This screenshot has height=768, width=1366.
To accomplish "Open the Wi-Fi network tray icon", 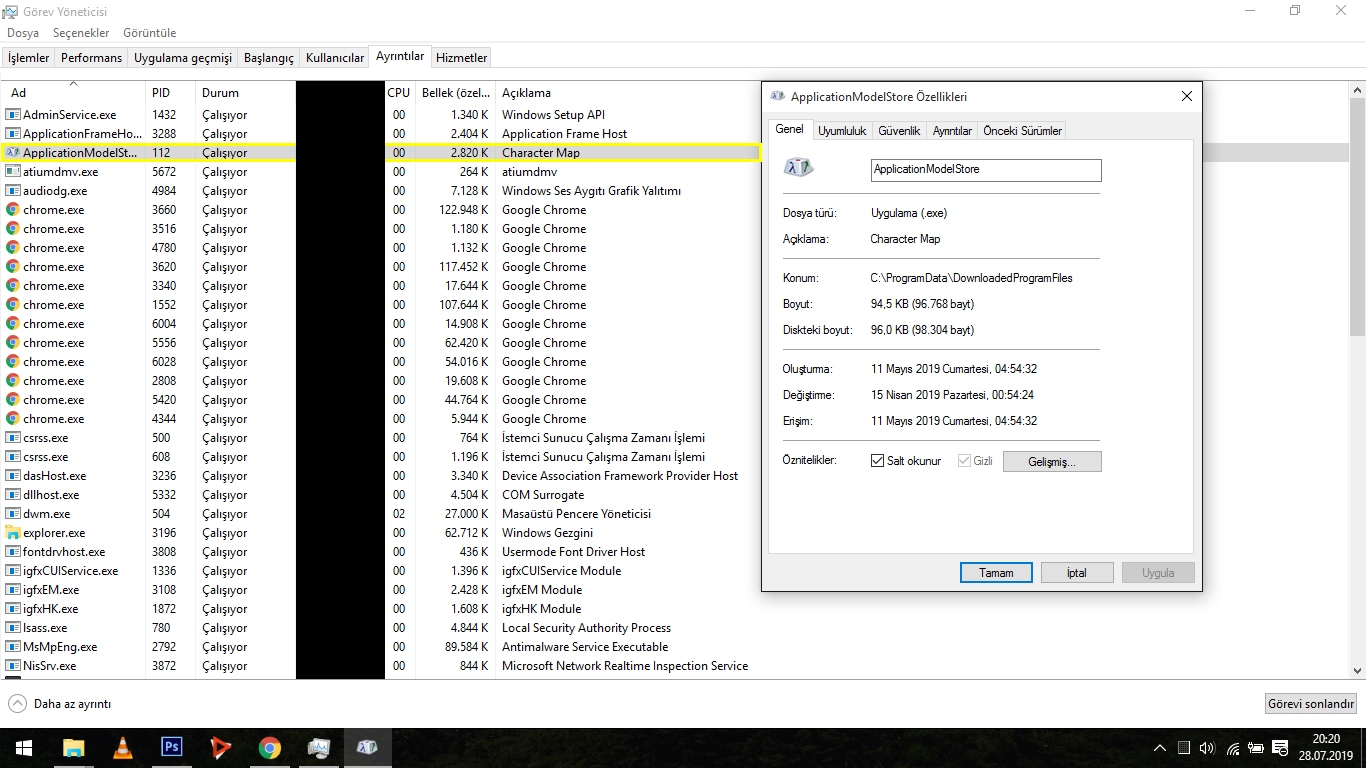I will 1232,748.
